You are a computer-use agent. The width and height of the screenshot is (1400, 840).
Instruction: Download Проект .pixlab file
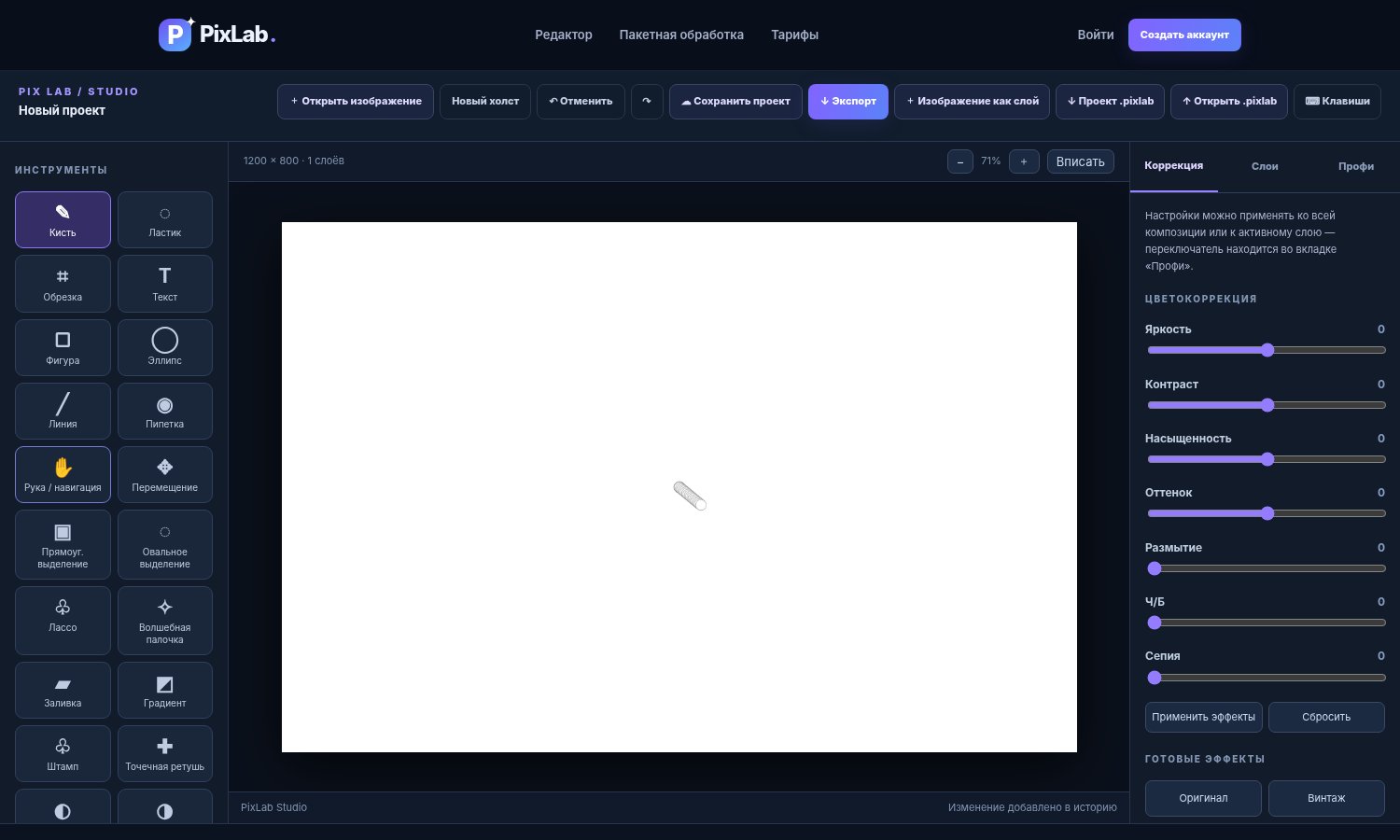(1111, 101)
